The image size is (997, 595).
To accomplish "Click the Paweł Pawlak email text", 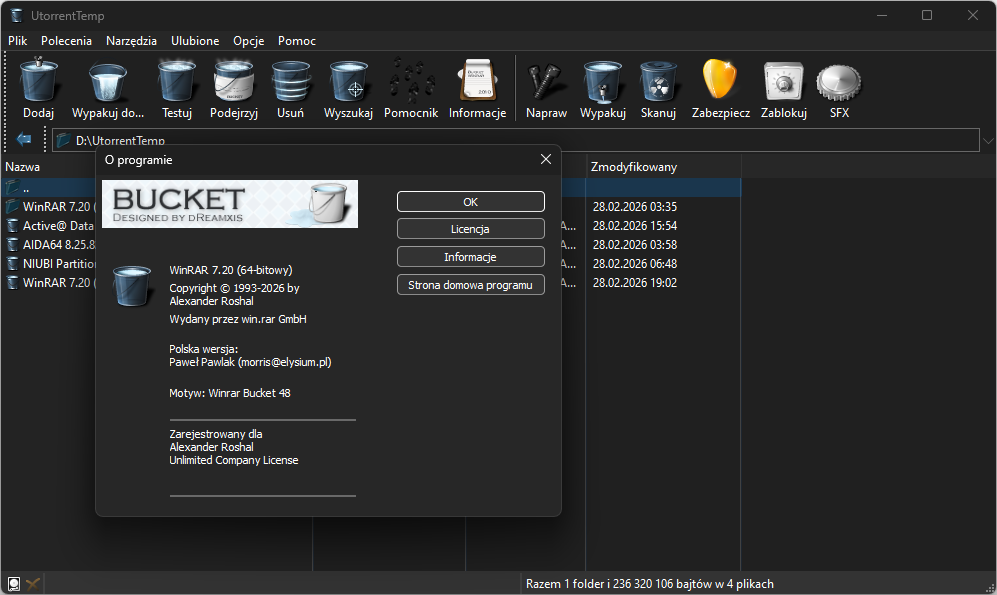I will coord(250,362).
